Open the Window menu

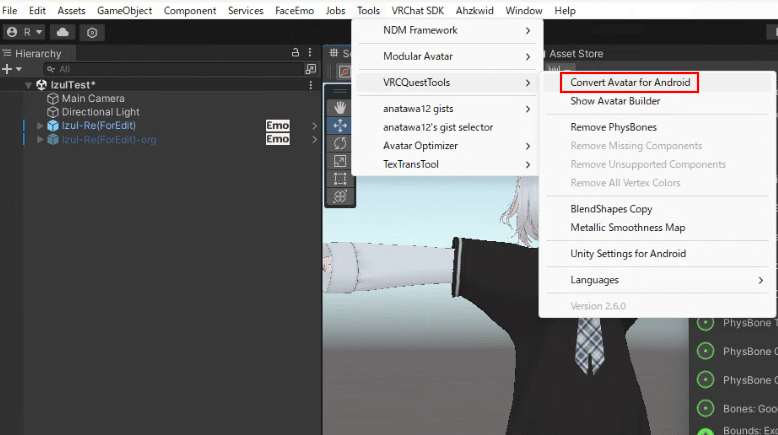[523, 10]
